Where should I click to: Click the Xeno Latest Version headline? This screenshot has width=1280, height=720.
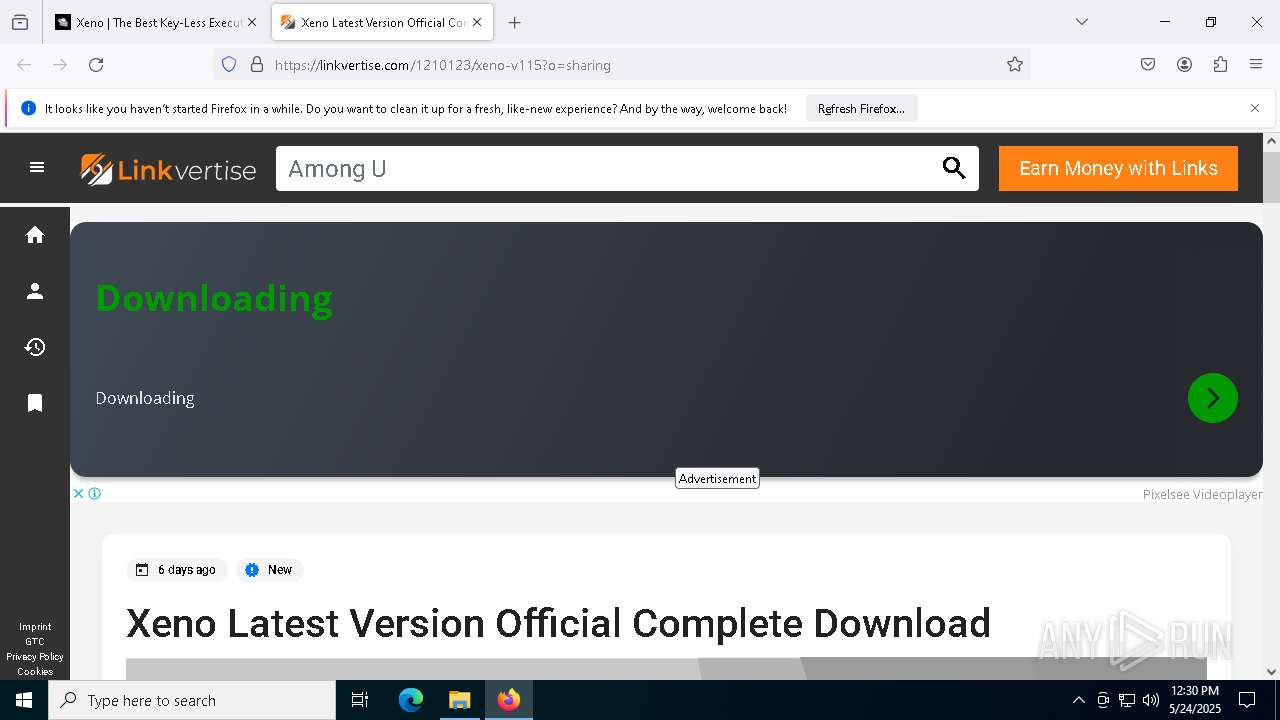[558, 623]
